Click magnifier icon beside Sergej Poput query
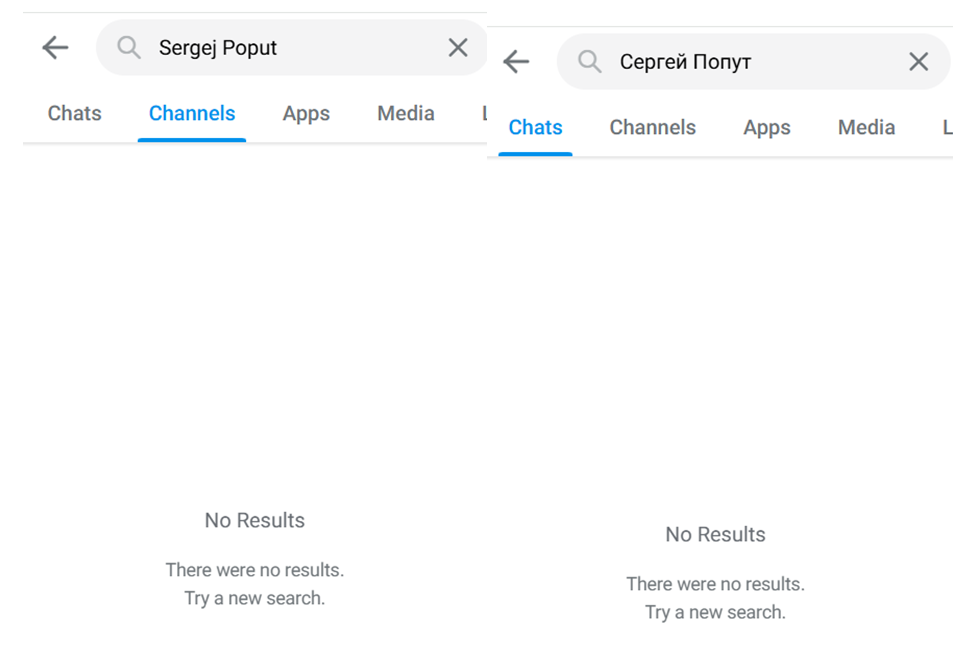This screenshot has height=653, width=953. click(x=128, y=47)
